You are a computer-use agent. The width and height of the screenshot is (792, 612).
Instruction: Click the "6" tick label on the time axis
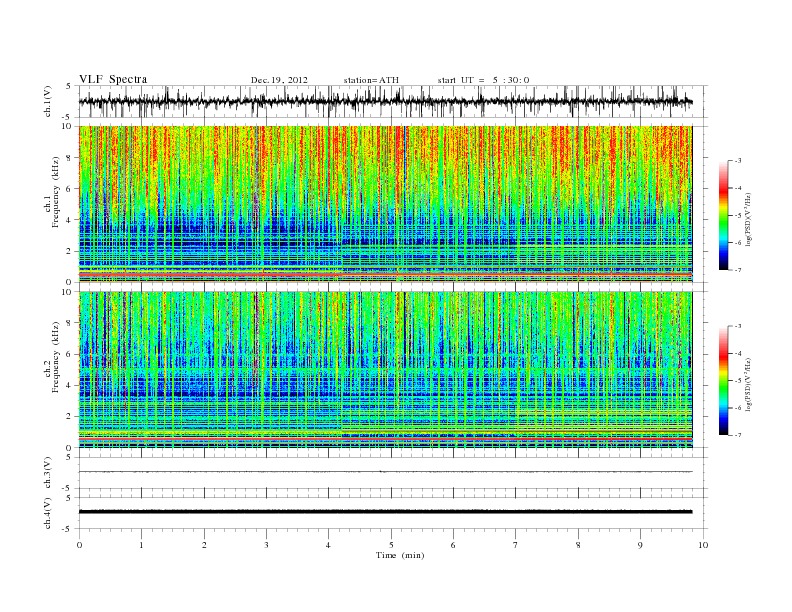[x=453, y=545]
